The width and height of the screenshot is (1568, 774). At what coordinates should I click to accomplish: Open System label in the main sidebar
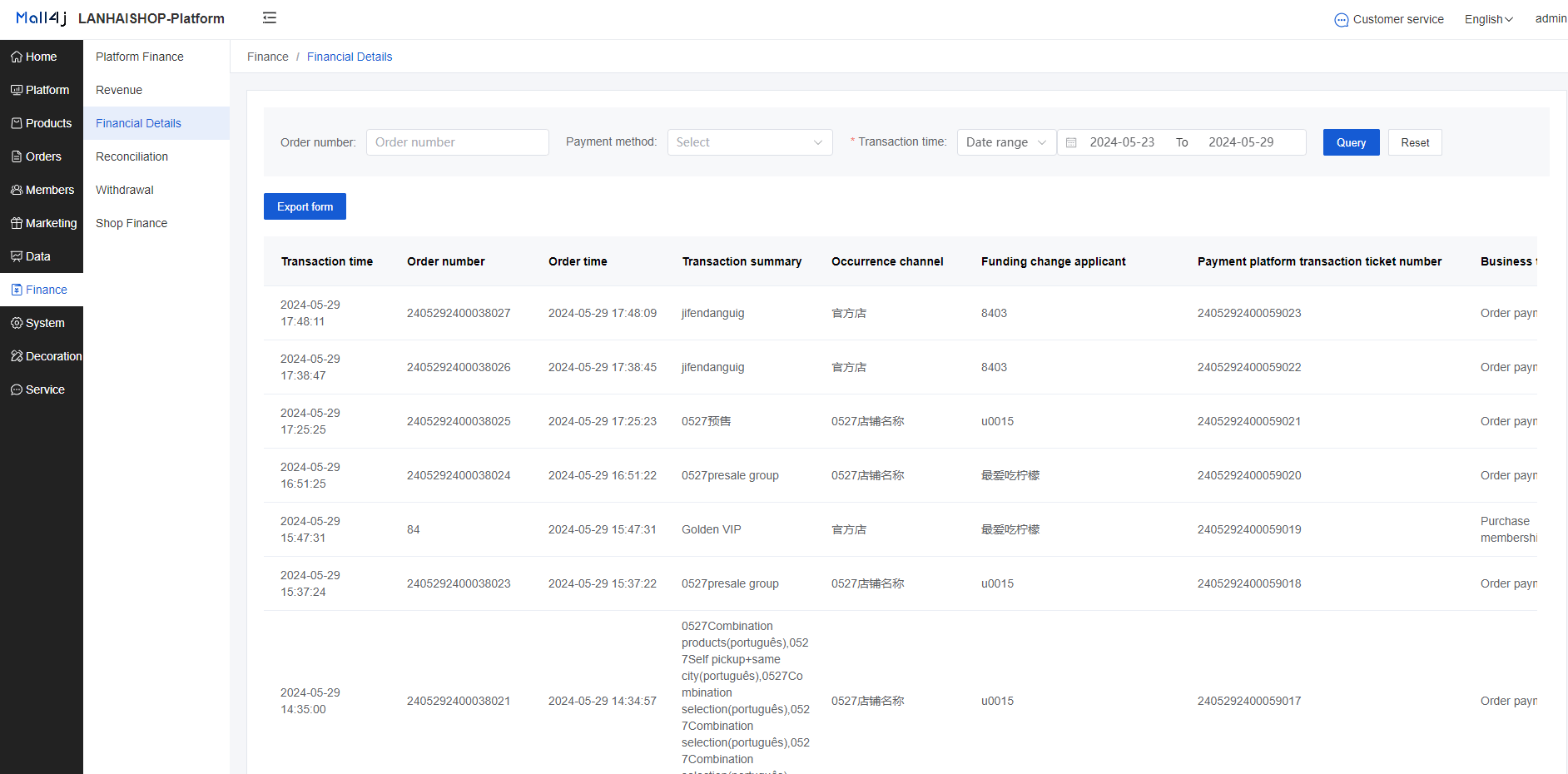pos(45,323)
